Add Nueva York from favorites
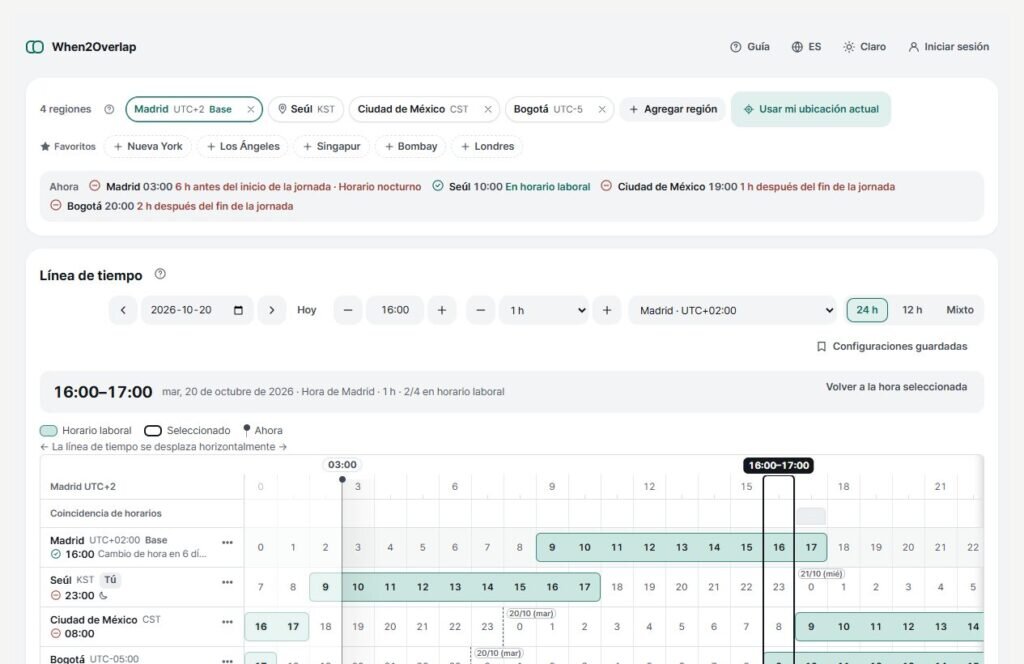 pos(148,146)
